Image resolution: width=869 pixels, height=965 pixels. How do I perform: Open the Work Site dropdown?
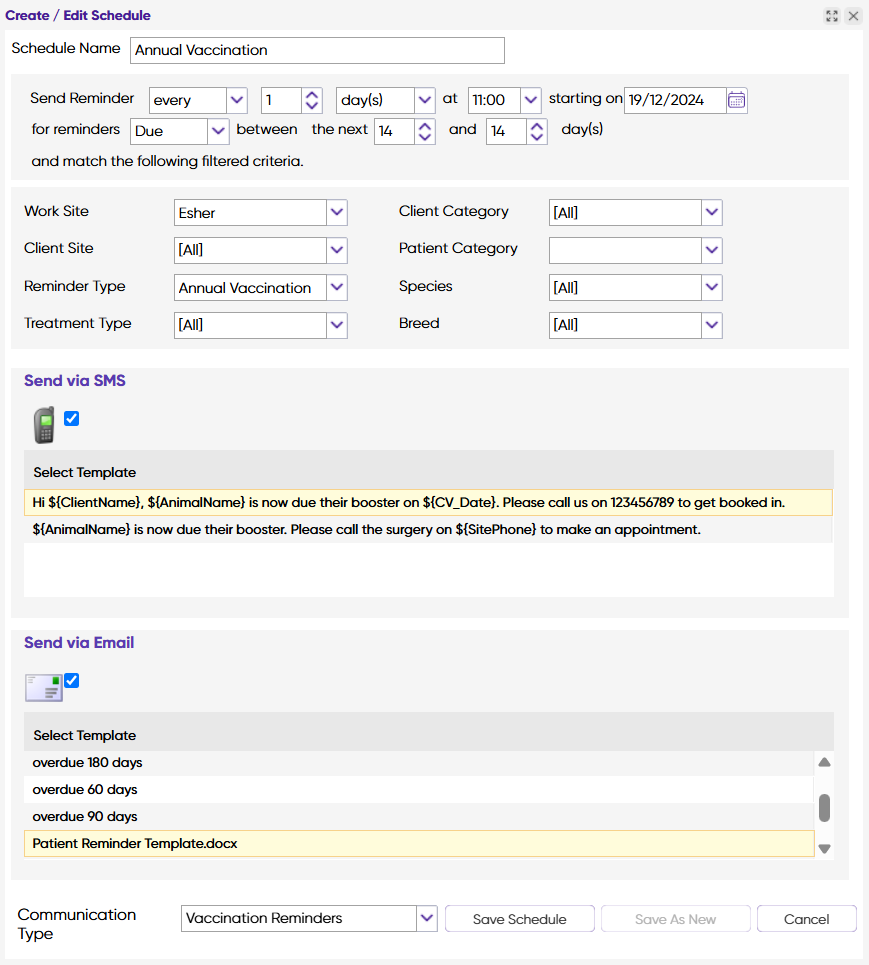pyautogui.click(x=337, y=212)
